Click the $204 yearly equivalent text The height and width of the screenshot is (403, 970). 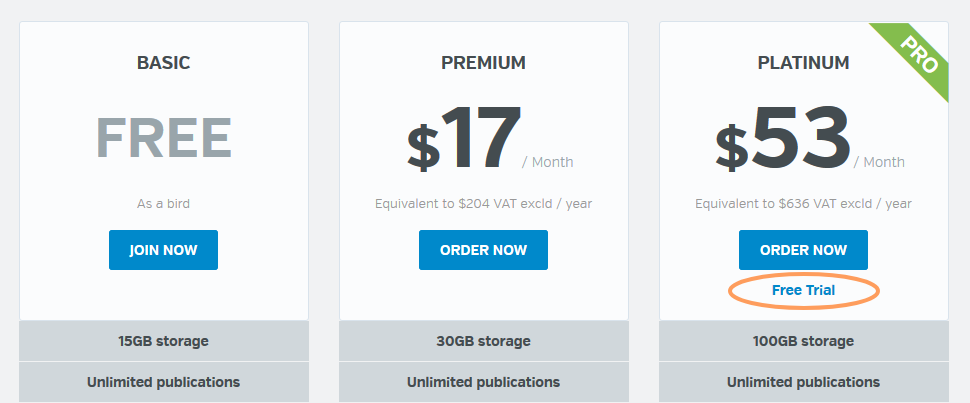tap(483, 204)
